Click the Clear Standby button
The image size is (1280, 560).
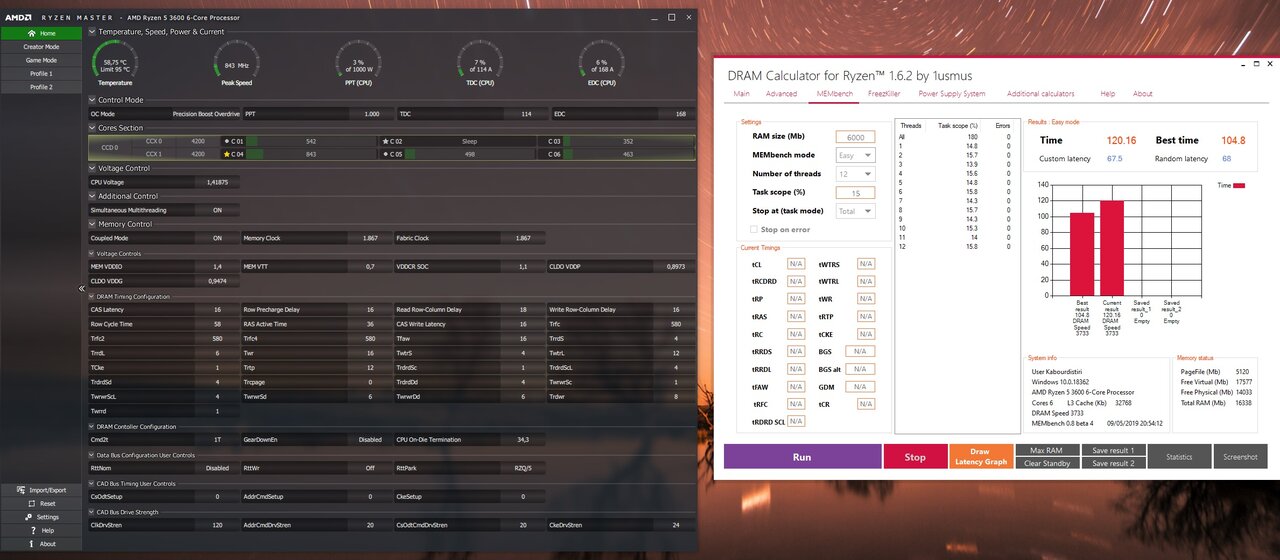1046,463
